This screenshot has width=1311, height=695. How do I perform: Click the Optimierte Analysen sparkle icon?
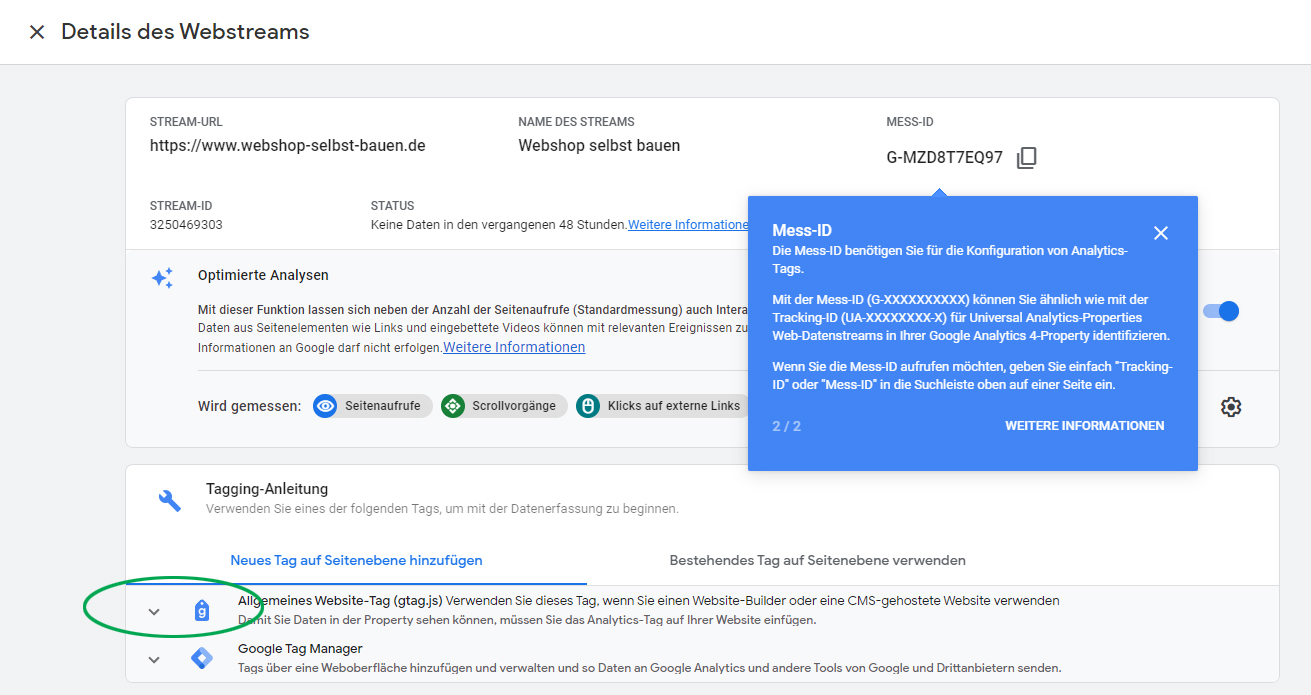click(x=162, y=278)
